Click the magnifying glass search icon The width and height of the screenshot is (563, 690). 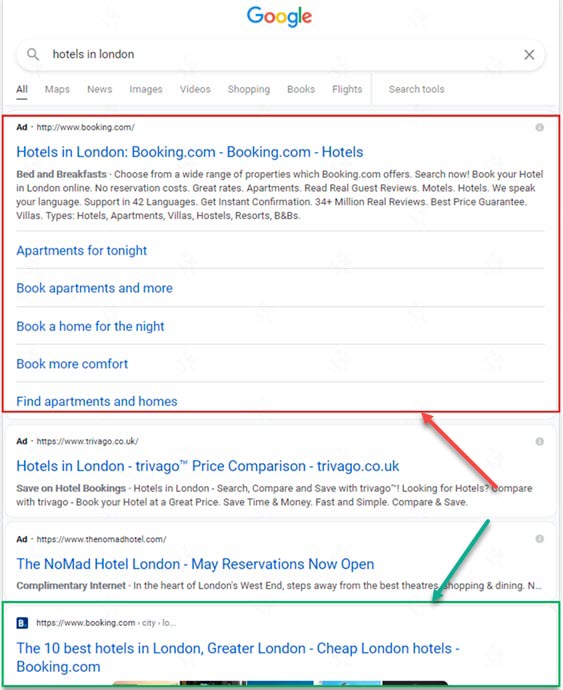(x=33, y=55)
